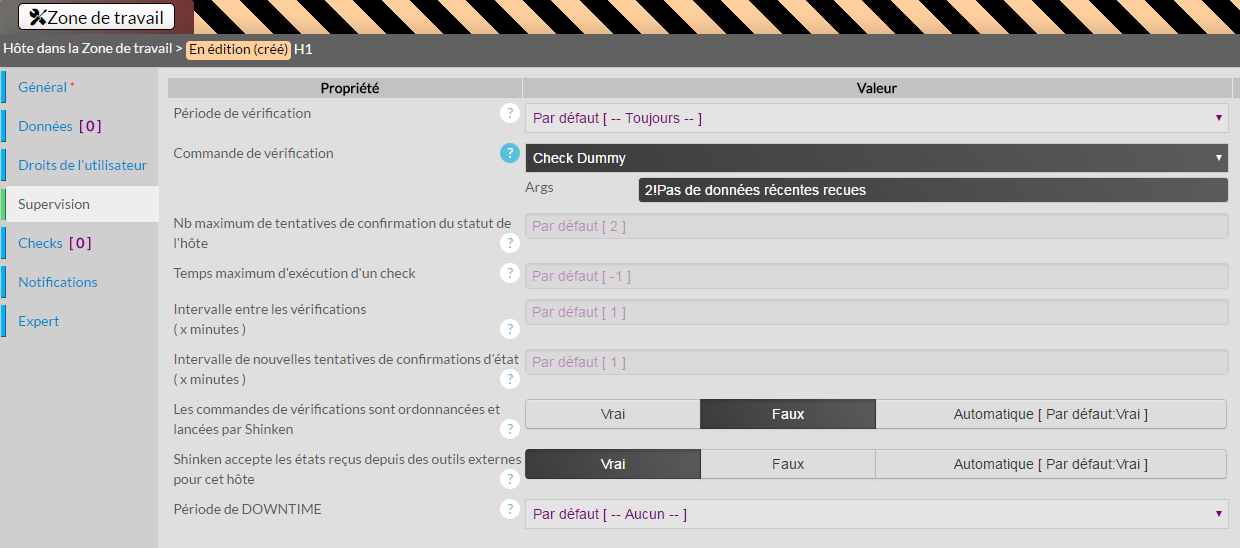
Task: Open the Notifications tab
Action: tap(58, 282)
